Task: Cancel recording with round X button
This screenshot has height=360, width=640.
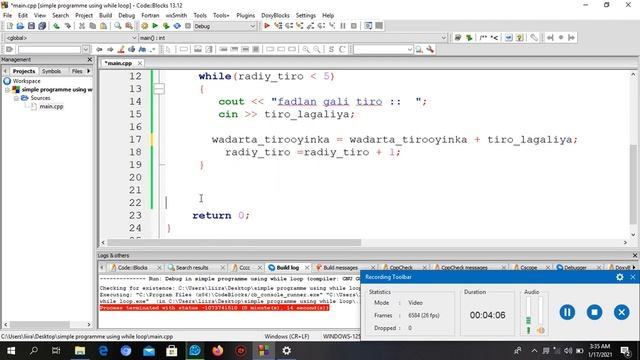Action: coord(621,312)
